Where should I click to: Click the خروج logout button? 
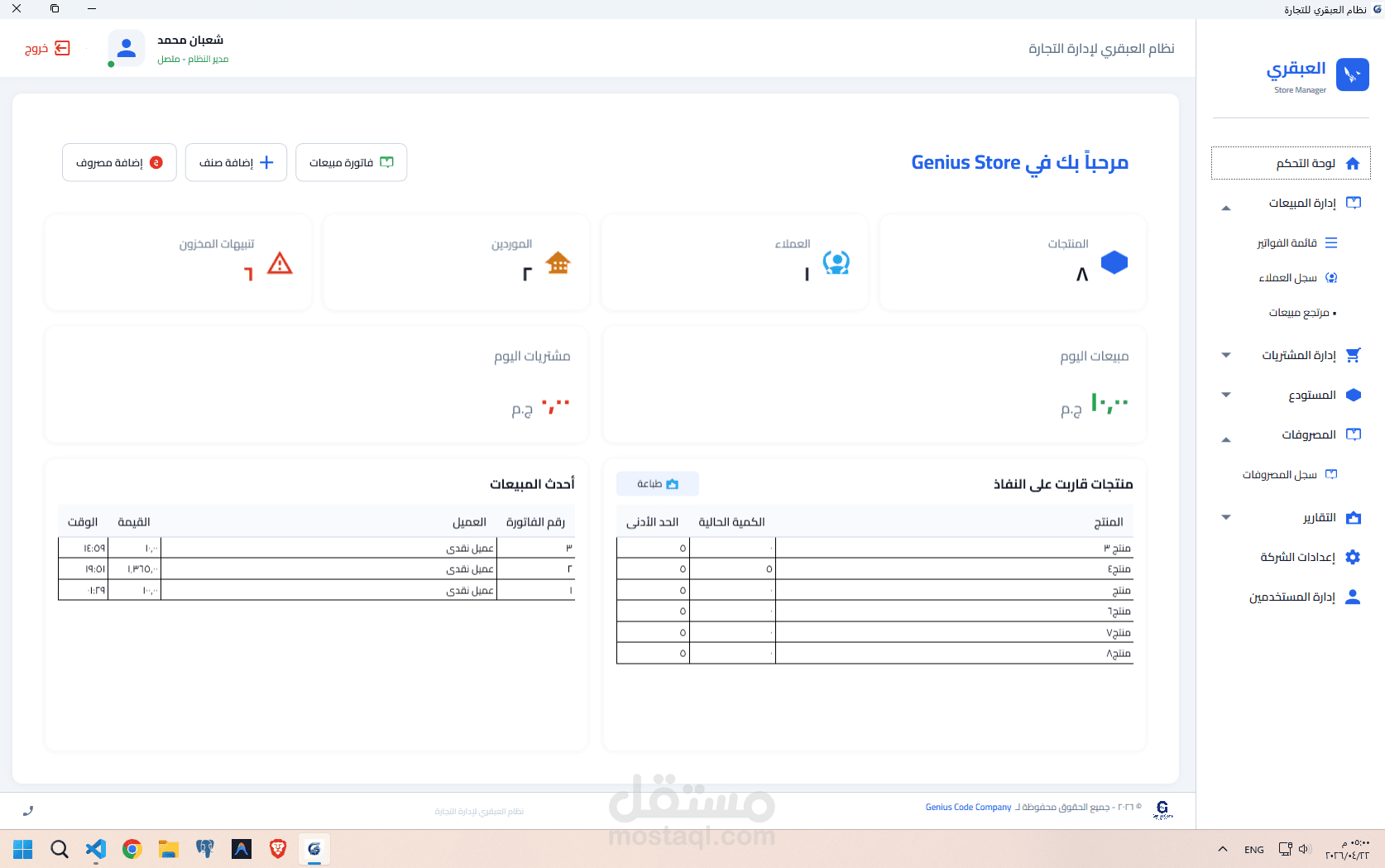click(47, 48)
